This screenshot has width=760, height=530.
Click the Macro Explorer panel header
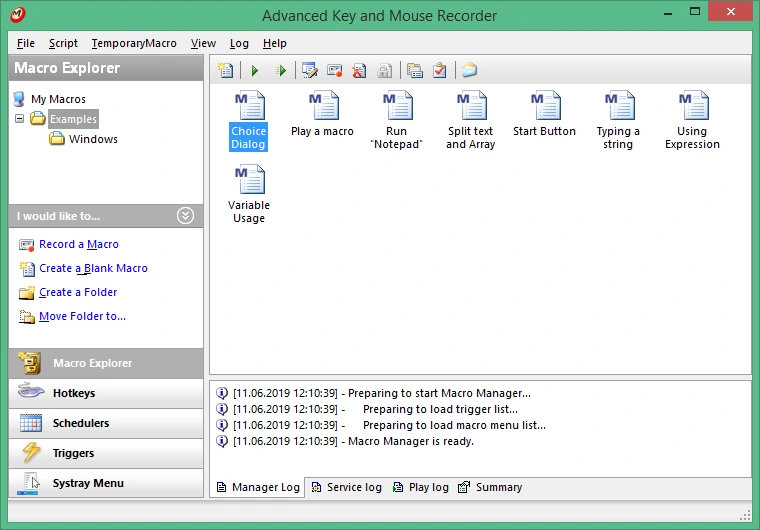tap(106, 68)
